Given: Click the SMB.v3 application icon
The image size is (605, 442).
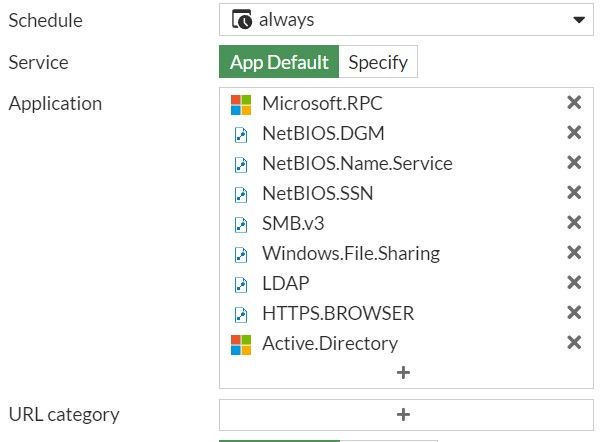Looking at the screenshot, I should coord(241,224).
